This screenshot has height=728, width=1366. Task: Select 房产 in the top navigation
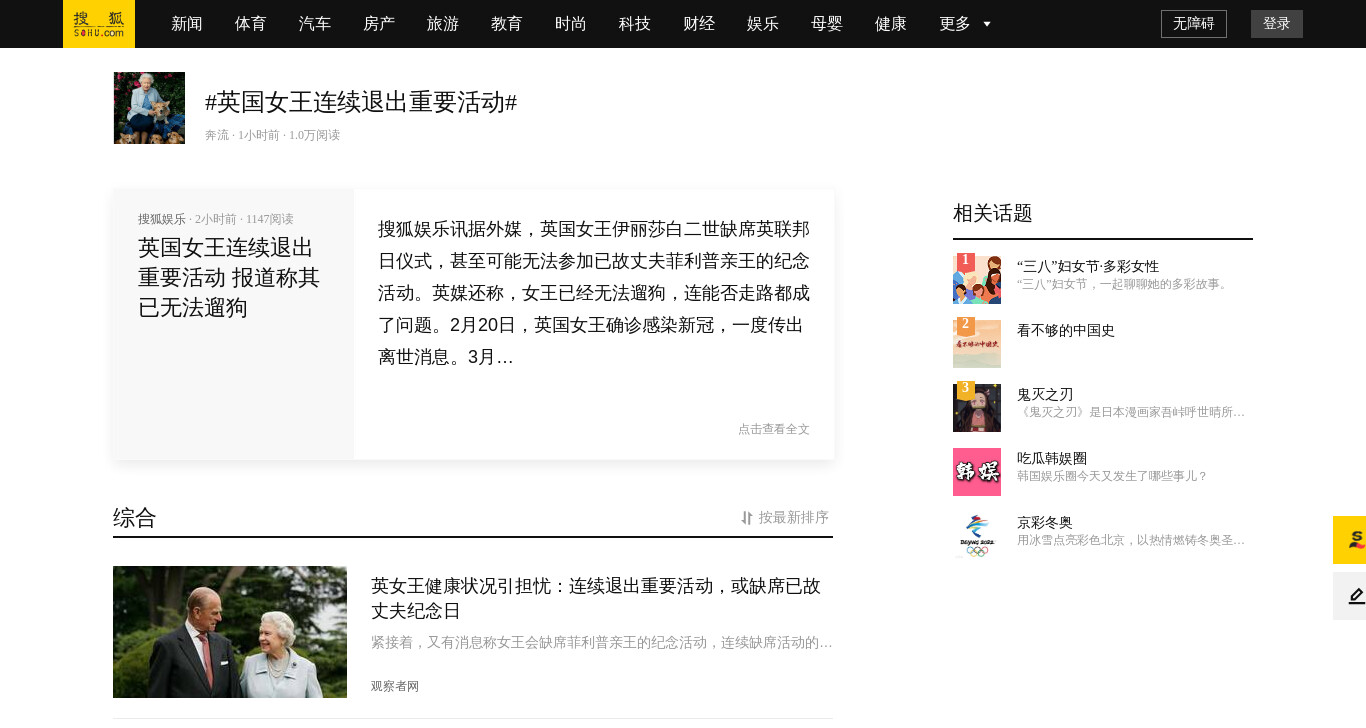tap(379, 24)
